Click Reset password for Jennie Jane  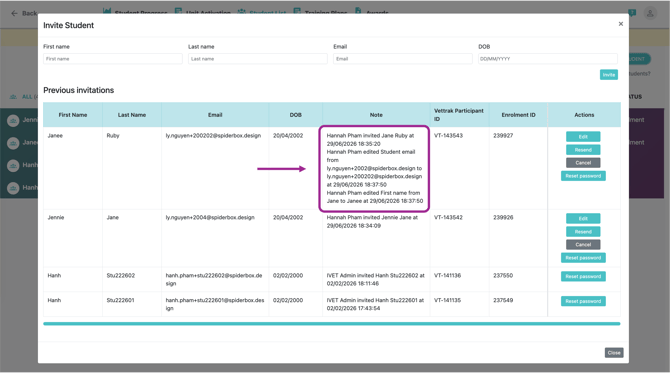583,258
